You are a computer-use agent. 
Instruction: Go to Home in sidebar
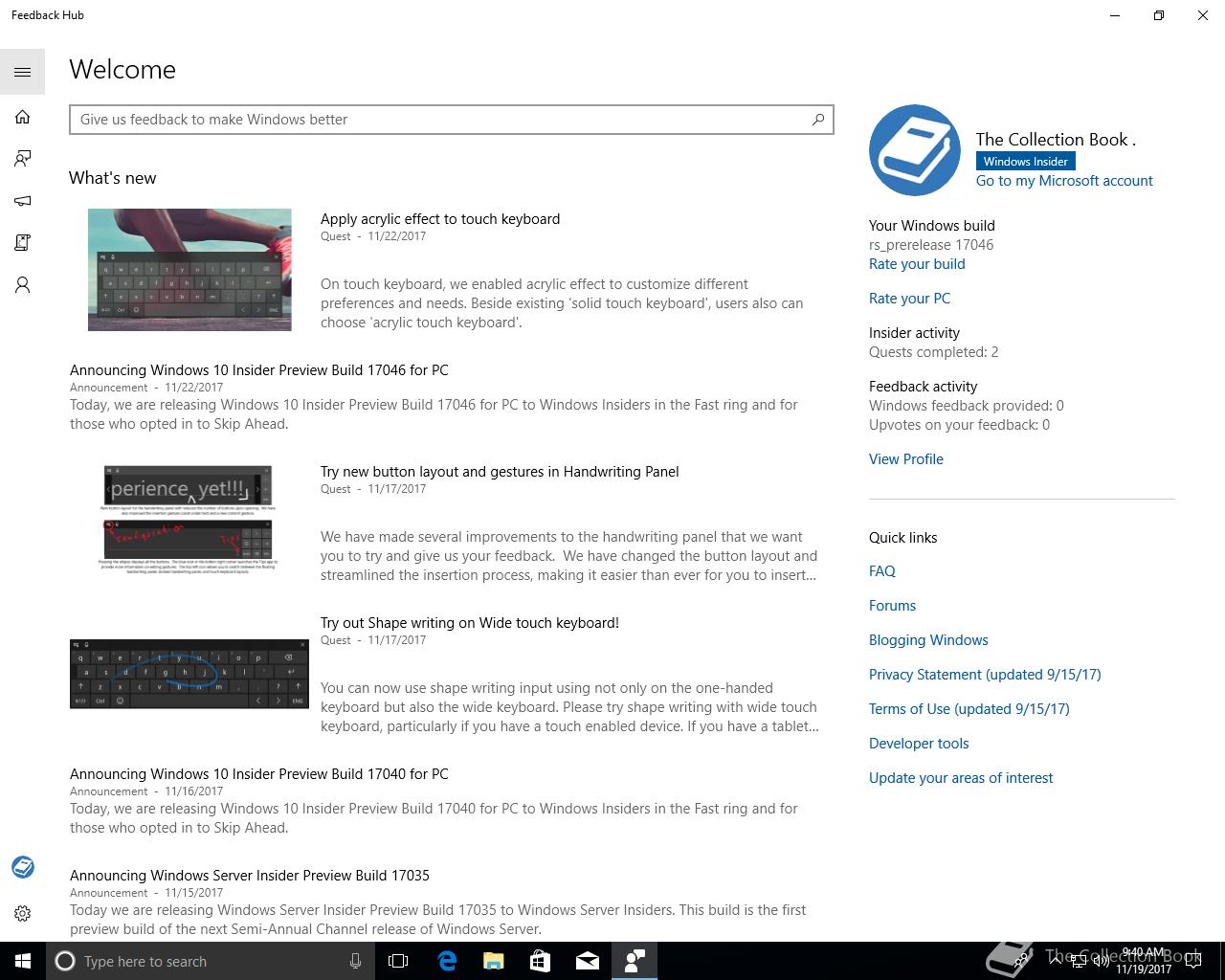tap(23, 117)
